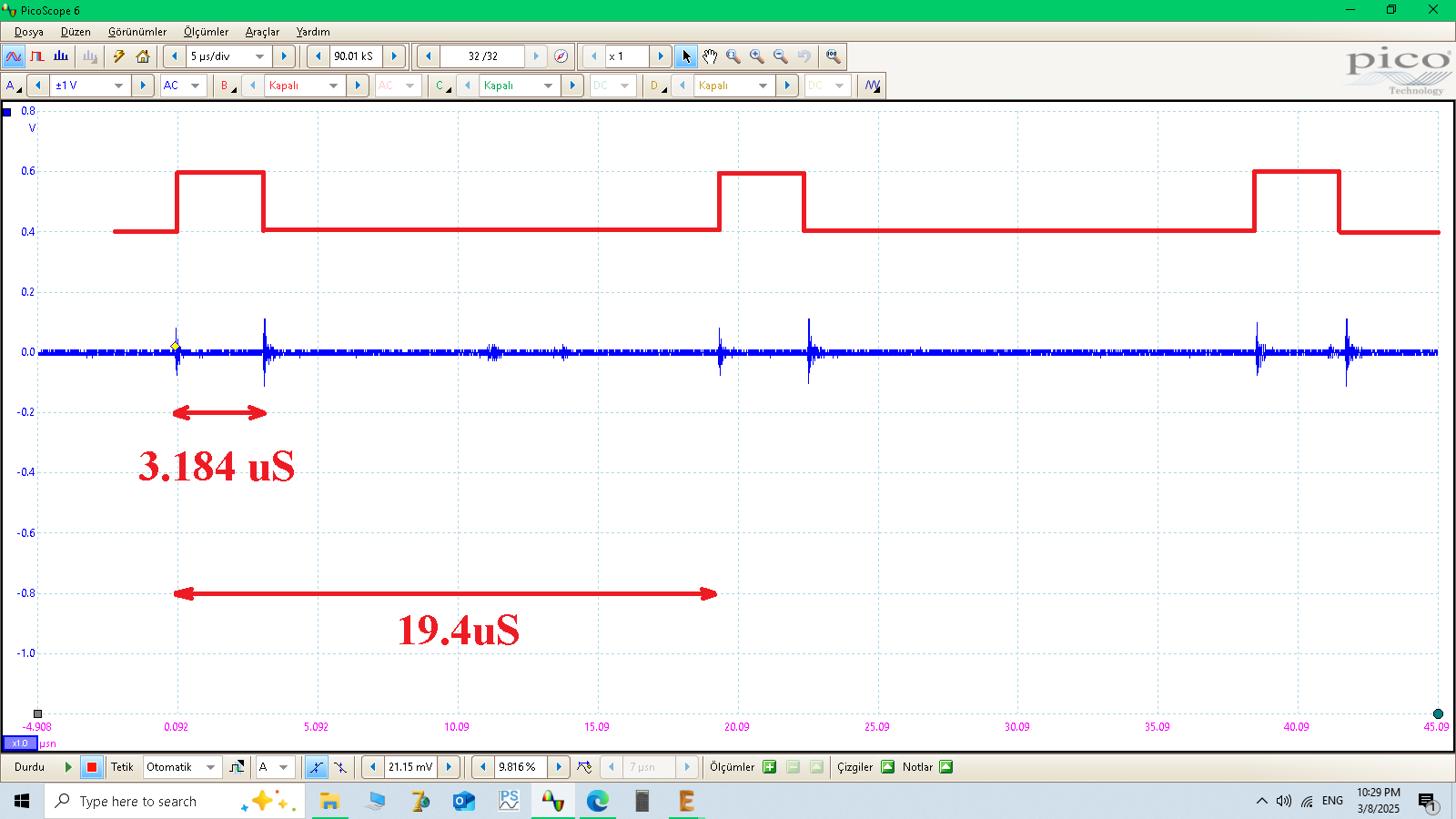Increase timebase with right arrow
Image resolution: width=1456 pixels, height=819 pixels.
tap(284, 56)
